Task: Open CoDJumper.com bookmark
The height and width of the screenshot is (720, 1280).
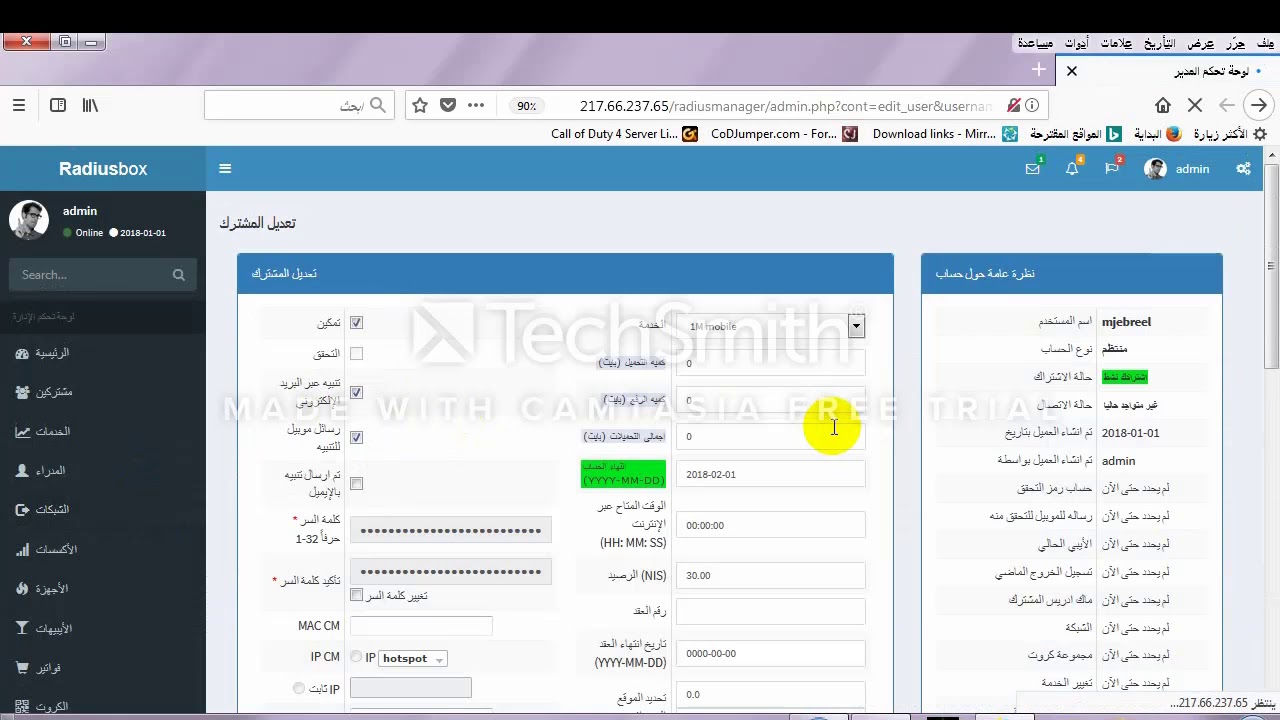Action: (784, 134)
